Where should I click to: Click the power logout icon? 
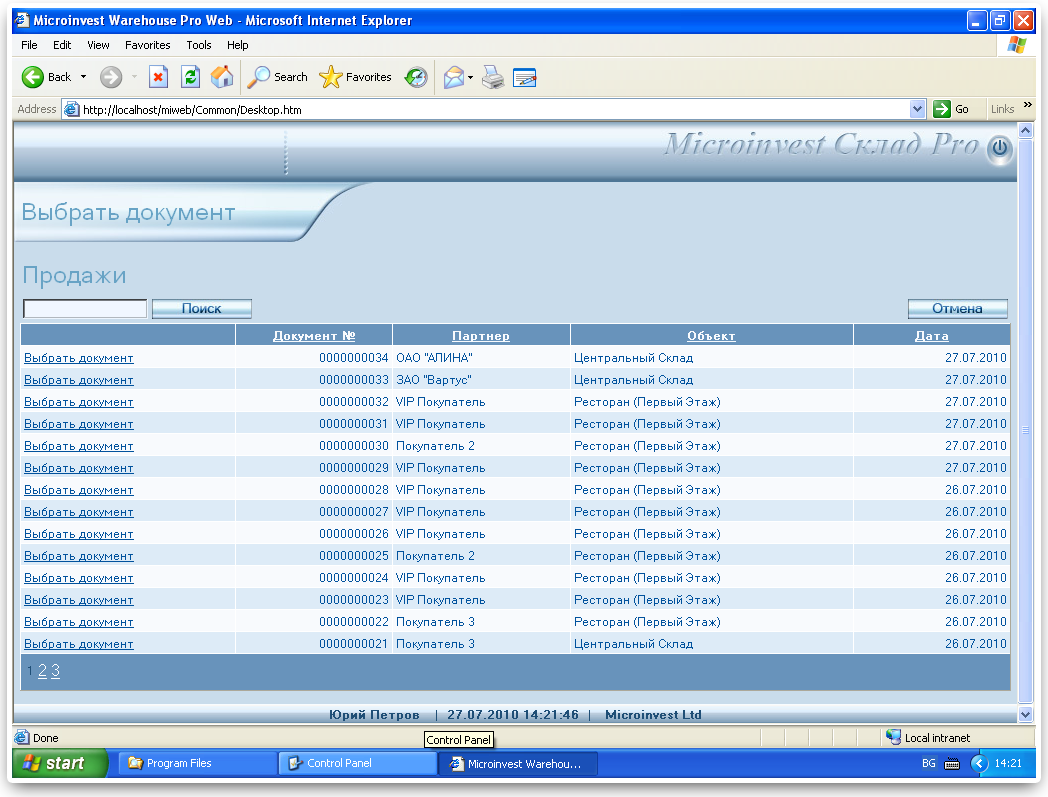[x=999, y=150]
